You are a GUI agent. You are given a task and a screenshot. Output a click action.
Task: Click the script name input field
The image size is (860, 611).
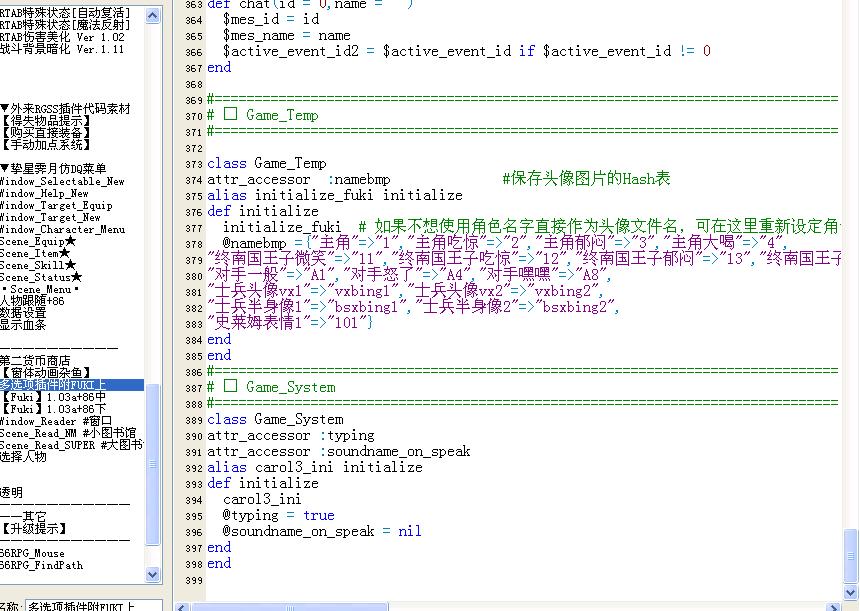point(94,606)
